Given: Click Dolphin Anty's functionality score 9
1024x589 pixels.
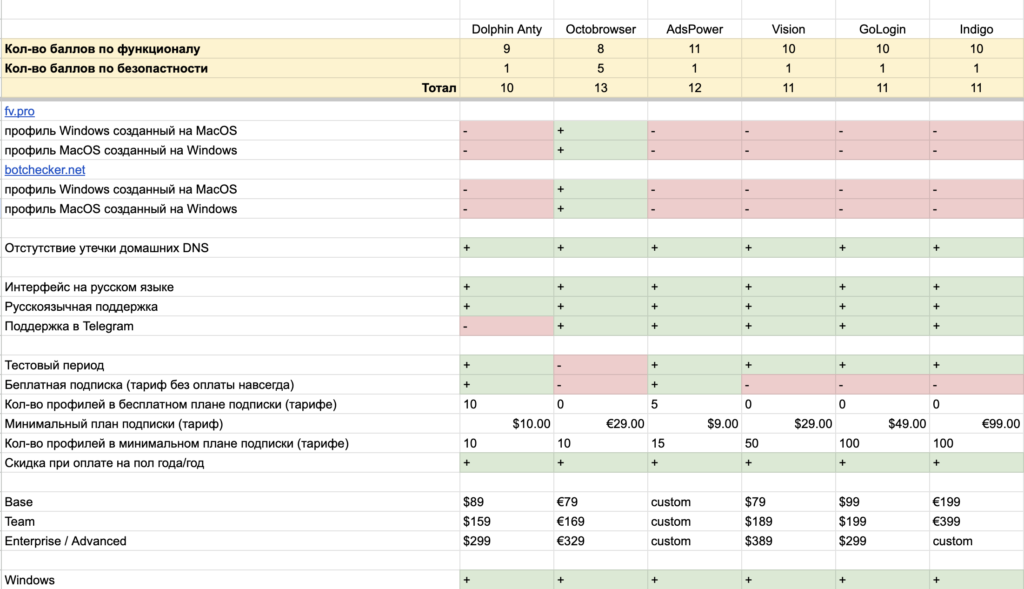Looking at the screenshot, I should (x=507, y=49).
